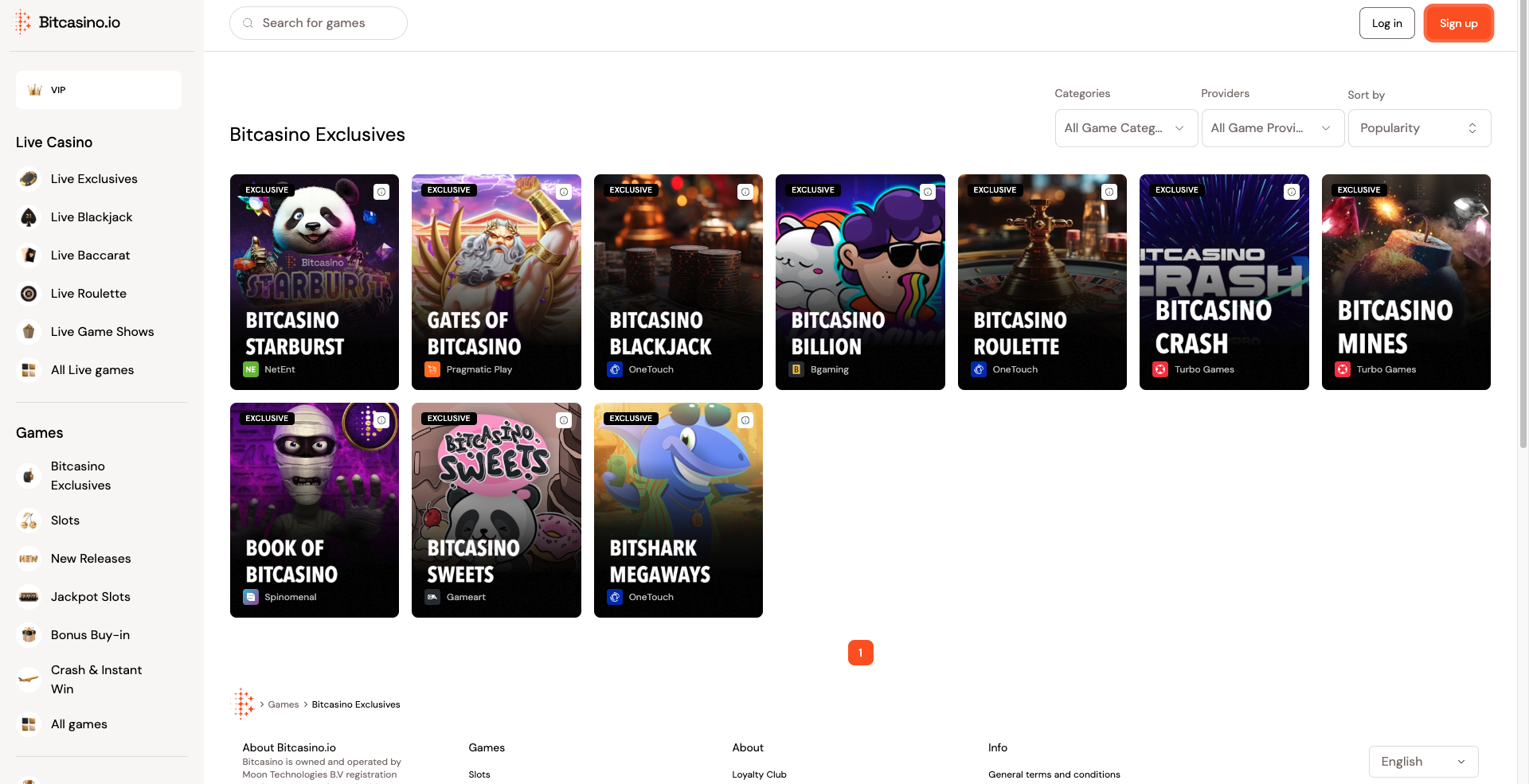Select Live Roulette in the sidebar

pos(88,294)
